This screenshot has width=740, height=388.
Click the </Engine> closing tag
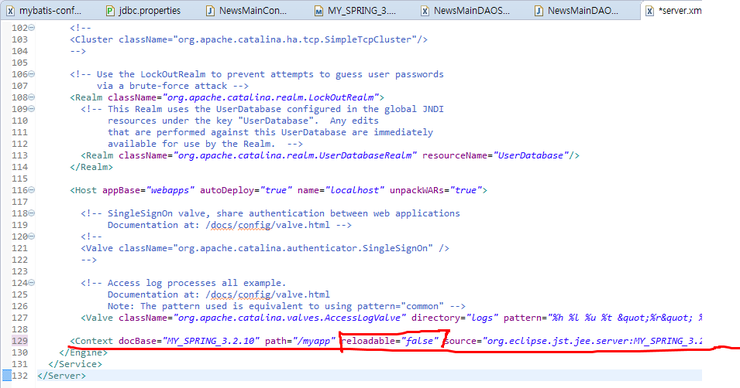click(x=83, y=353)
